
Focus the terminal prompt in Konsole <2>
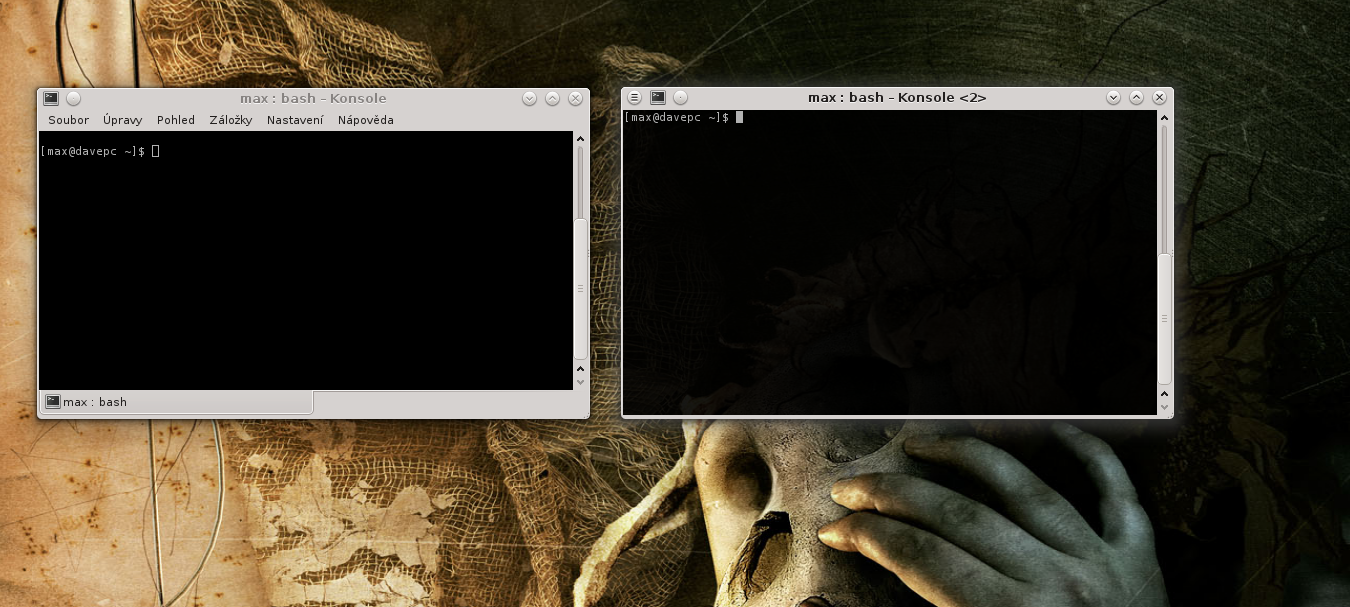[x=683, y=118]
